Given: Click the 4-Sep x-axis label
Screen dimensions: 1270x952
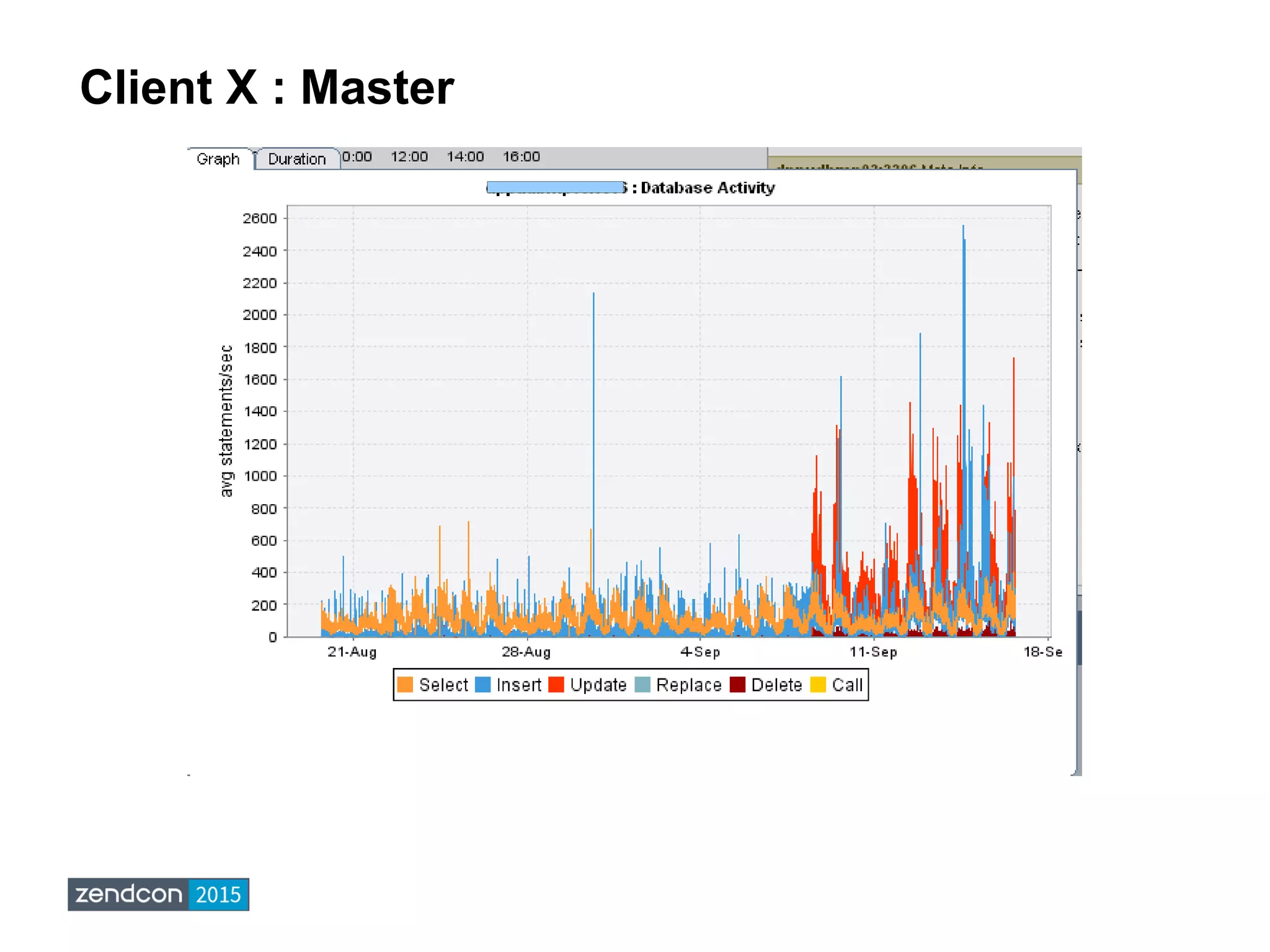Looking at the screenshot, I should 700,652.
